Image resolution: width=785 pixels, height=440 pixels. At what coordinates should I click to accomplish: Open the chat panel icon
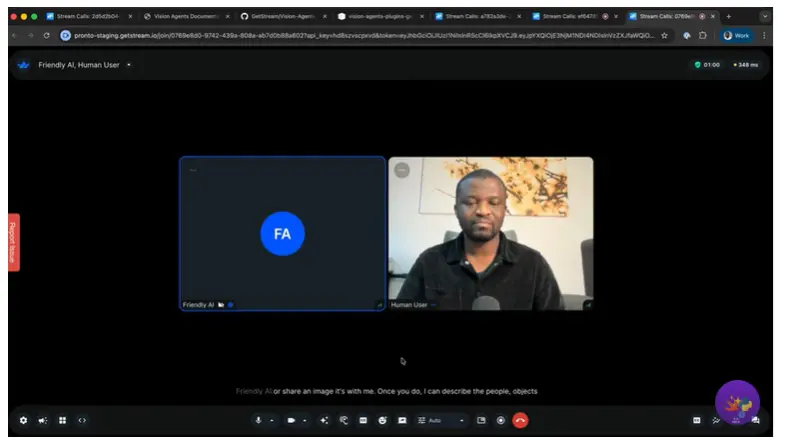[x=756, y=420]
